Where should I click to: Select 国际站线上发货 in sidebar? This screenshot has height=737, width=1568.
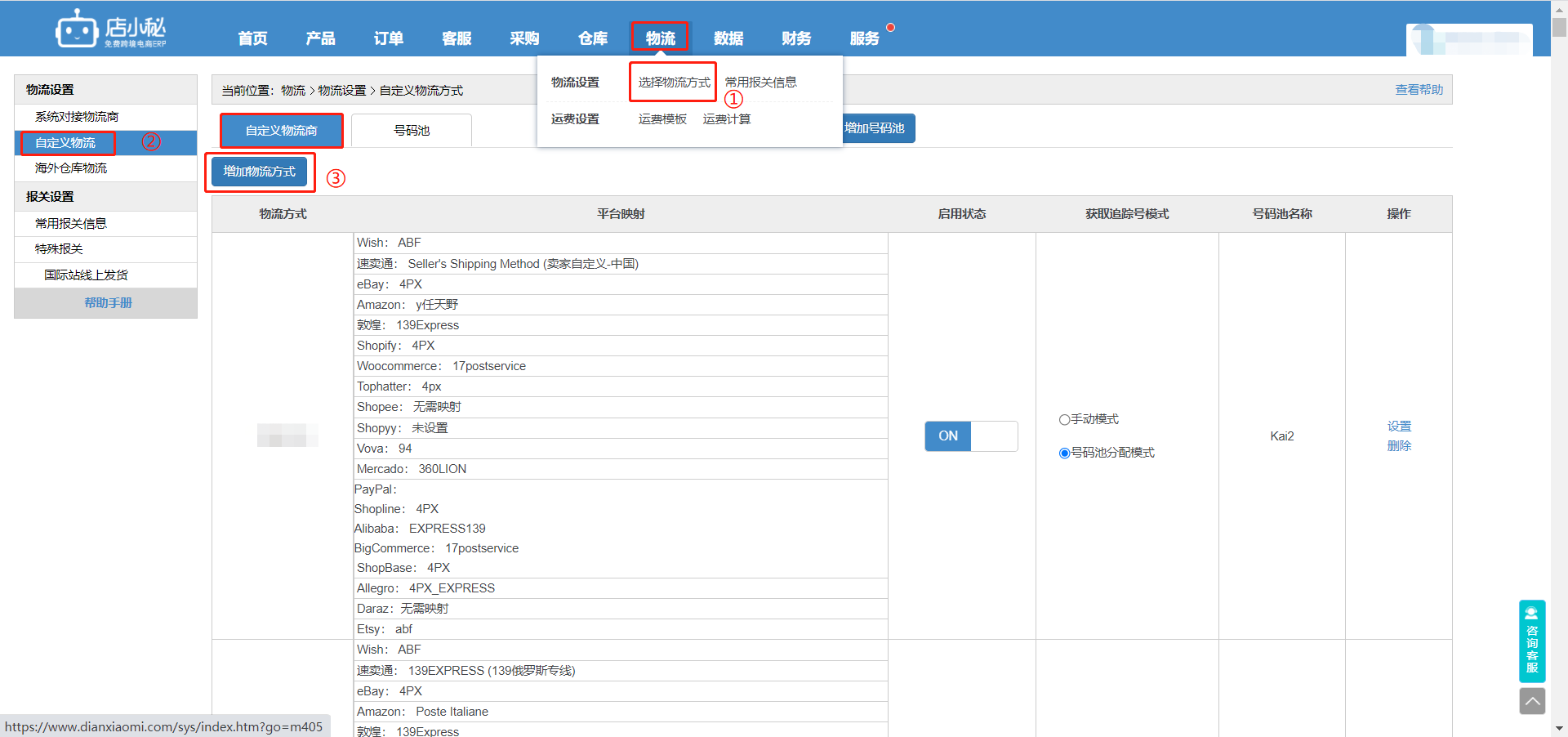[106, 275]
